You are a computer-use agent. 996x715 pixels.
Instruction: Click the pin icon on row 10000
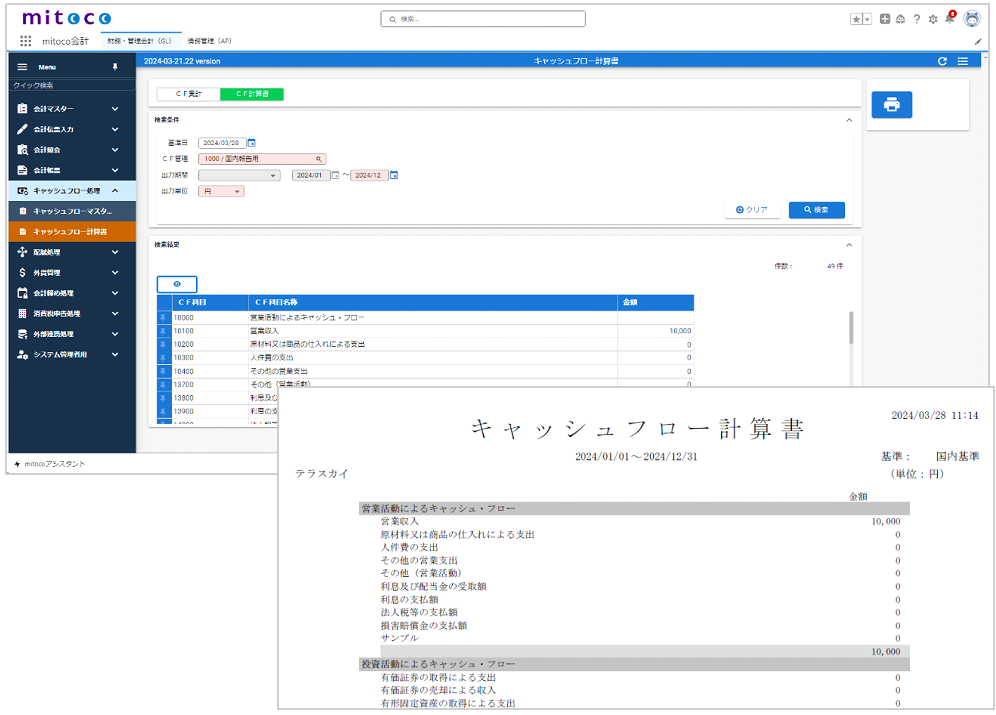click(163, 317)
